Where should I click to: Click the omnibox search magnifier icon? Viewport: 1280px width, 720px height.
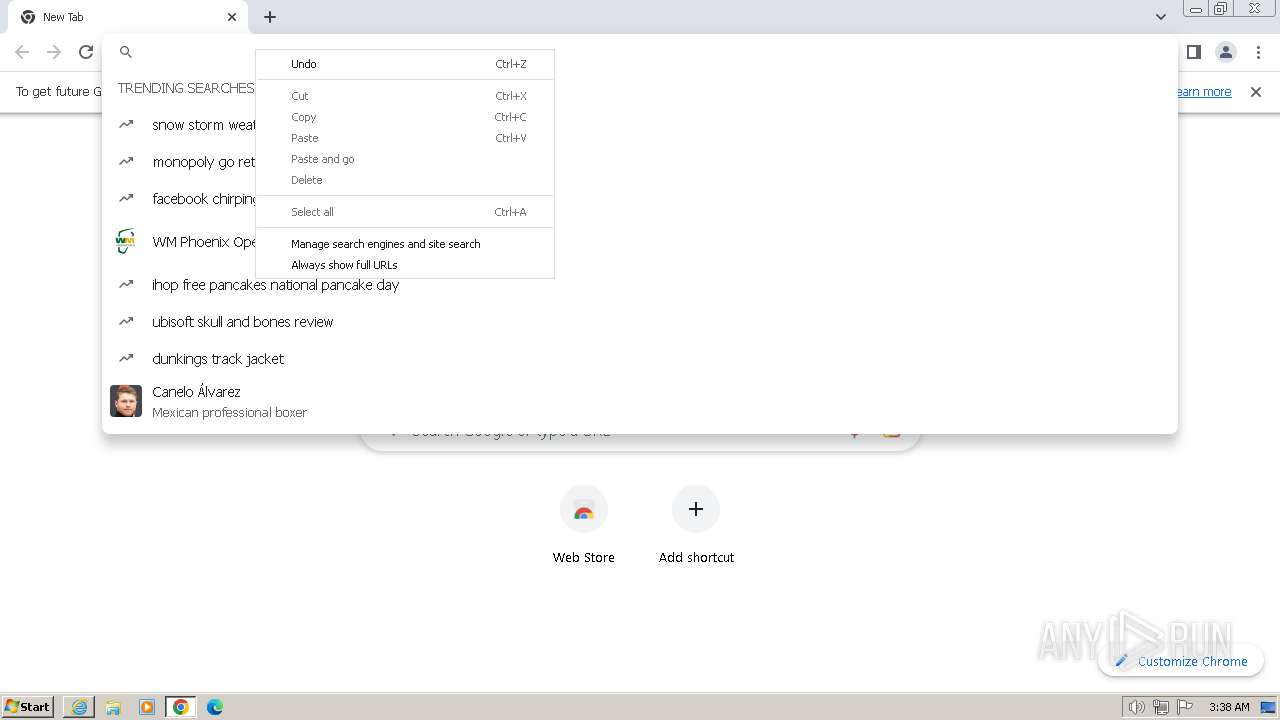coord(126,52)
